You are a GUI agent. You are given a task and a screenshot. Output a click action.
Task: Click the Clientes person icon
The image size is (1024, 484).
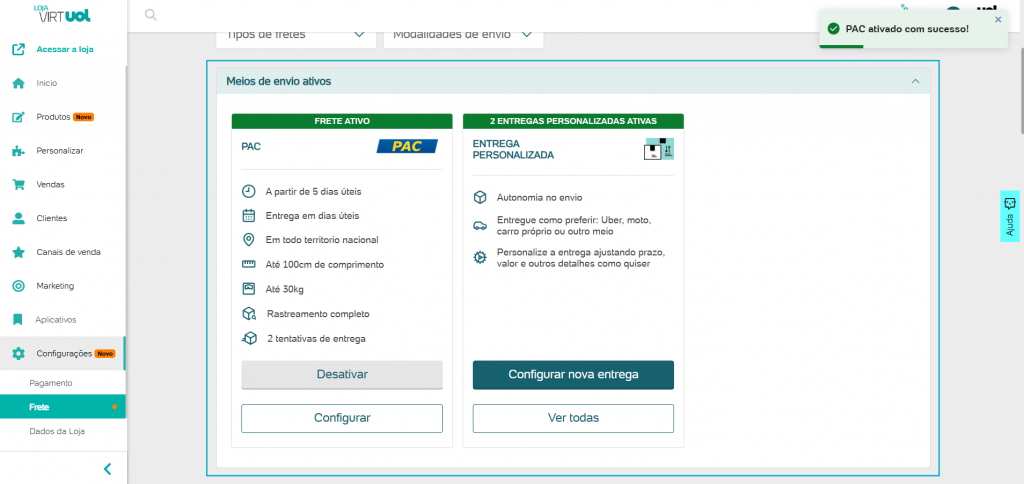pos(18,218)
